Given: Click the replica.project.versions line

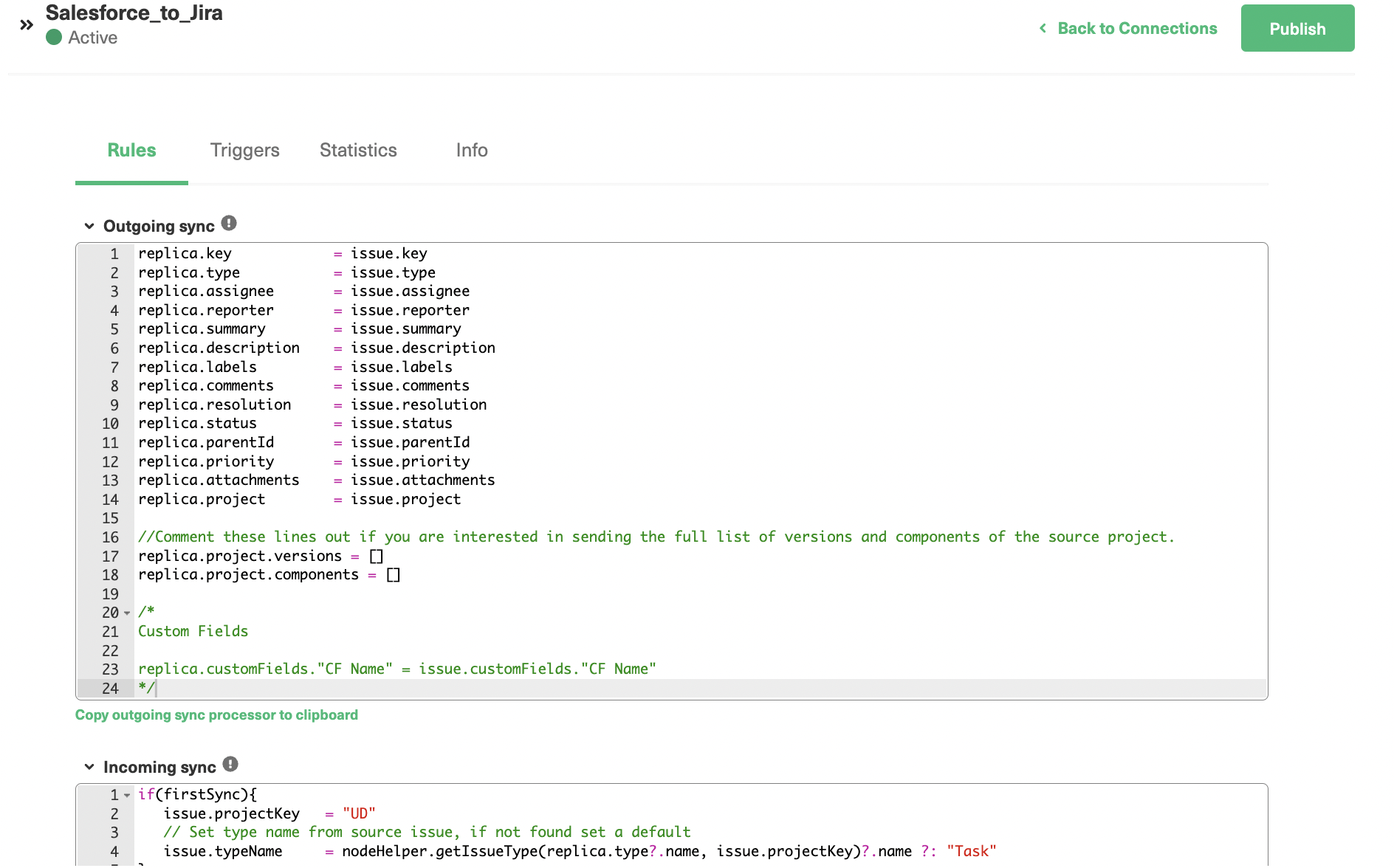Looking at the screenshot, I should [x=261, y=557].
